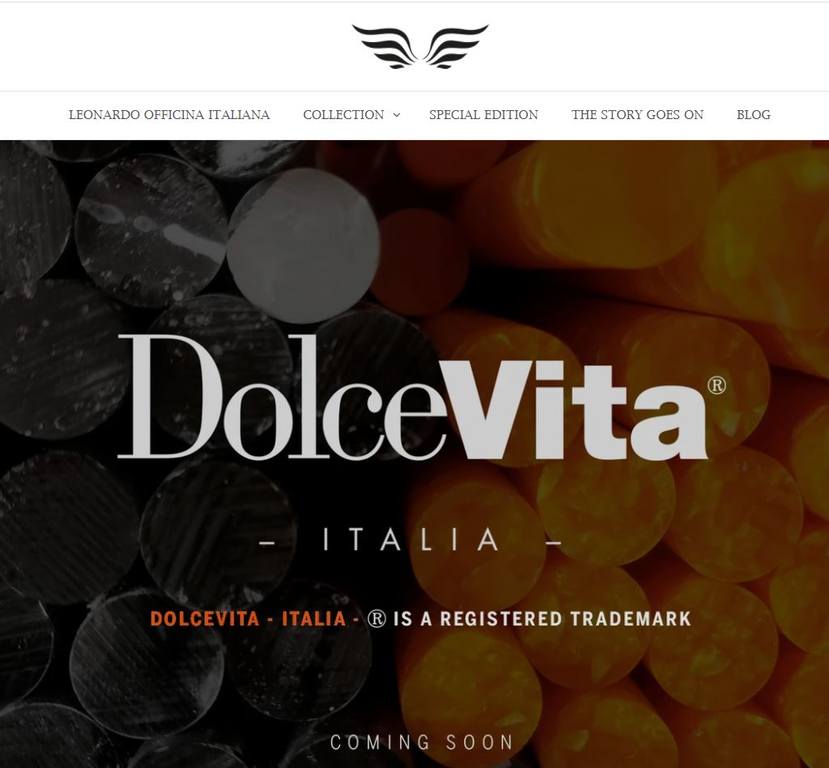Open Leonardo Officina Italiana page
This screenshot has width=829, height=768.
(169, 115)
